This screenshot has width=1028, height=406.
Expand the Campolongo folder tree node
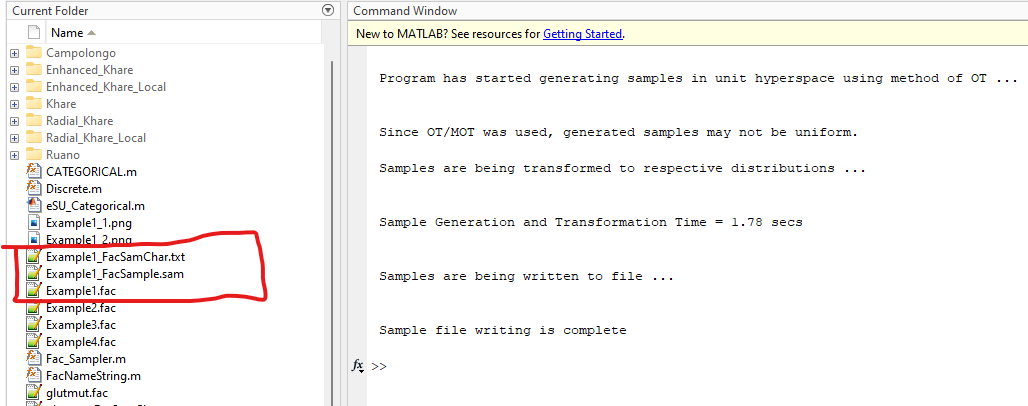click(x=14, y=53)
